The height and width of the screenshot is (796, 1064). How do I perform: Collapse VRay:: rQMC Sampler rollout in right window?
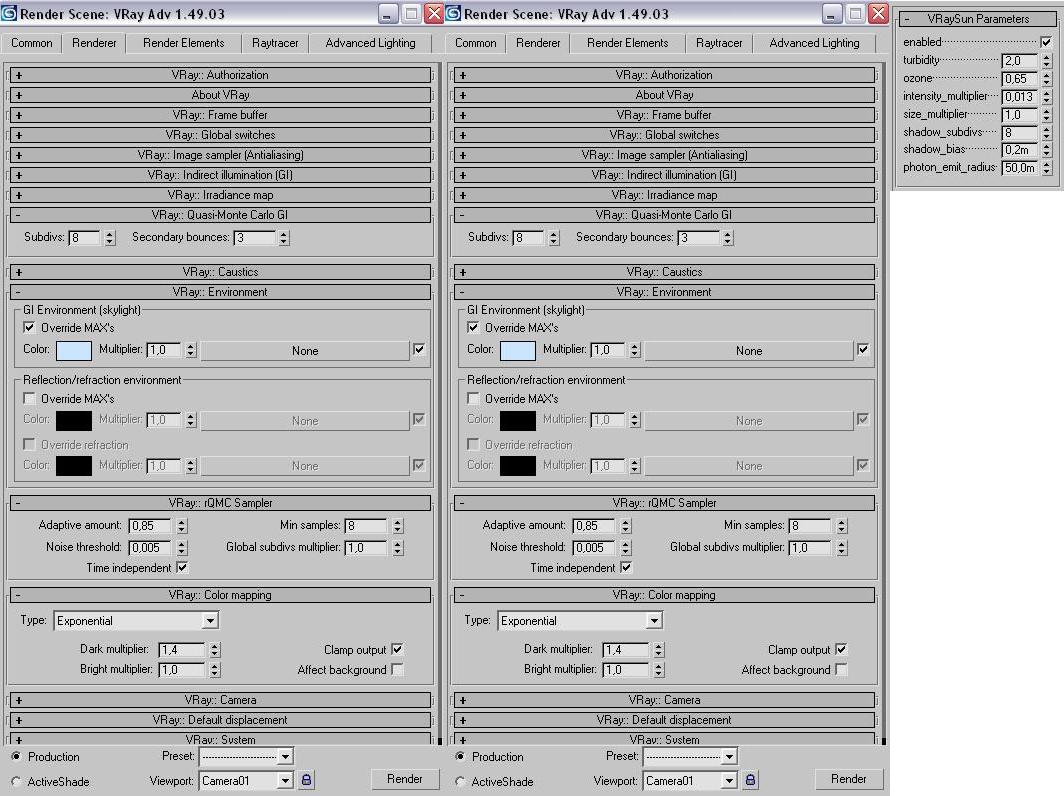click(664, 503)
